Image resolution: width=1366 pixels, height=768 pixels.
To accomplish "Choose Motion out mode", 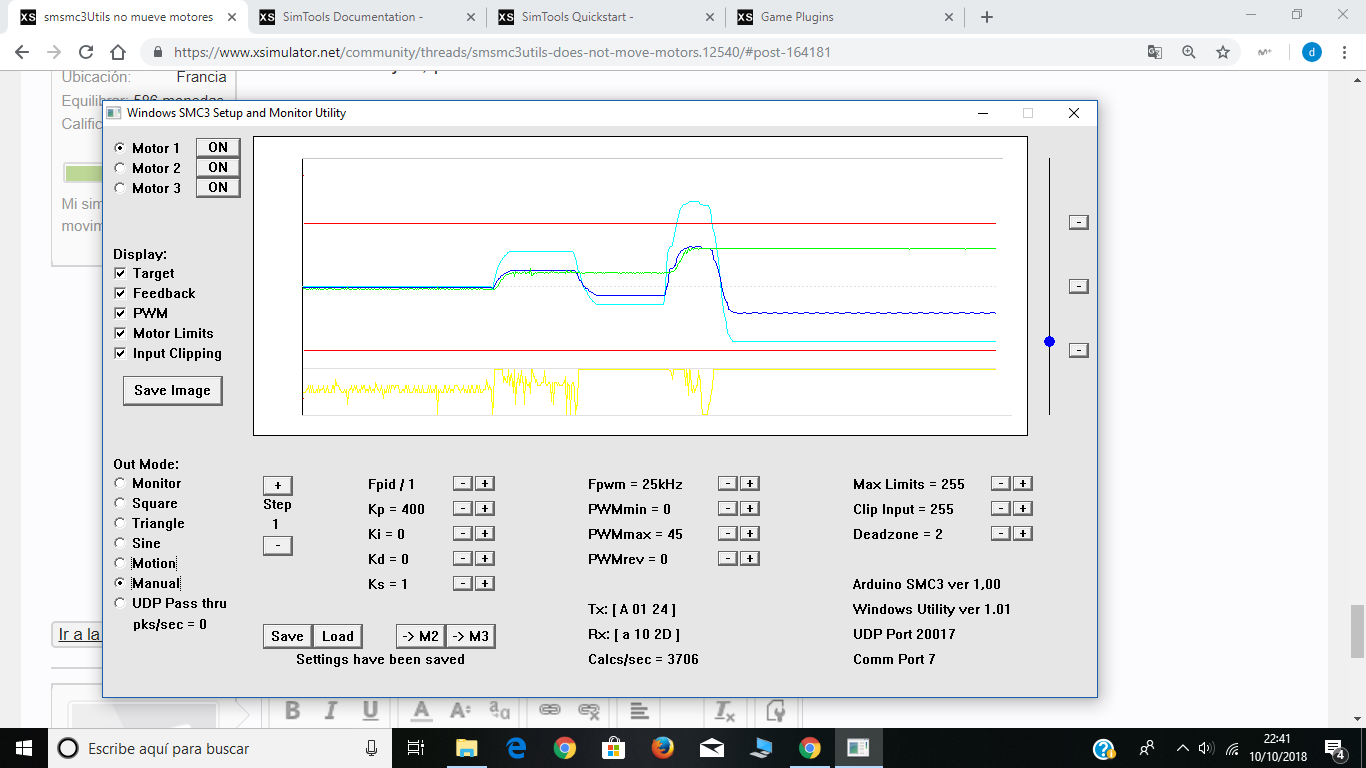I will click(120, 563).
